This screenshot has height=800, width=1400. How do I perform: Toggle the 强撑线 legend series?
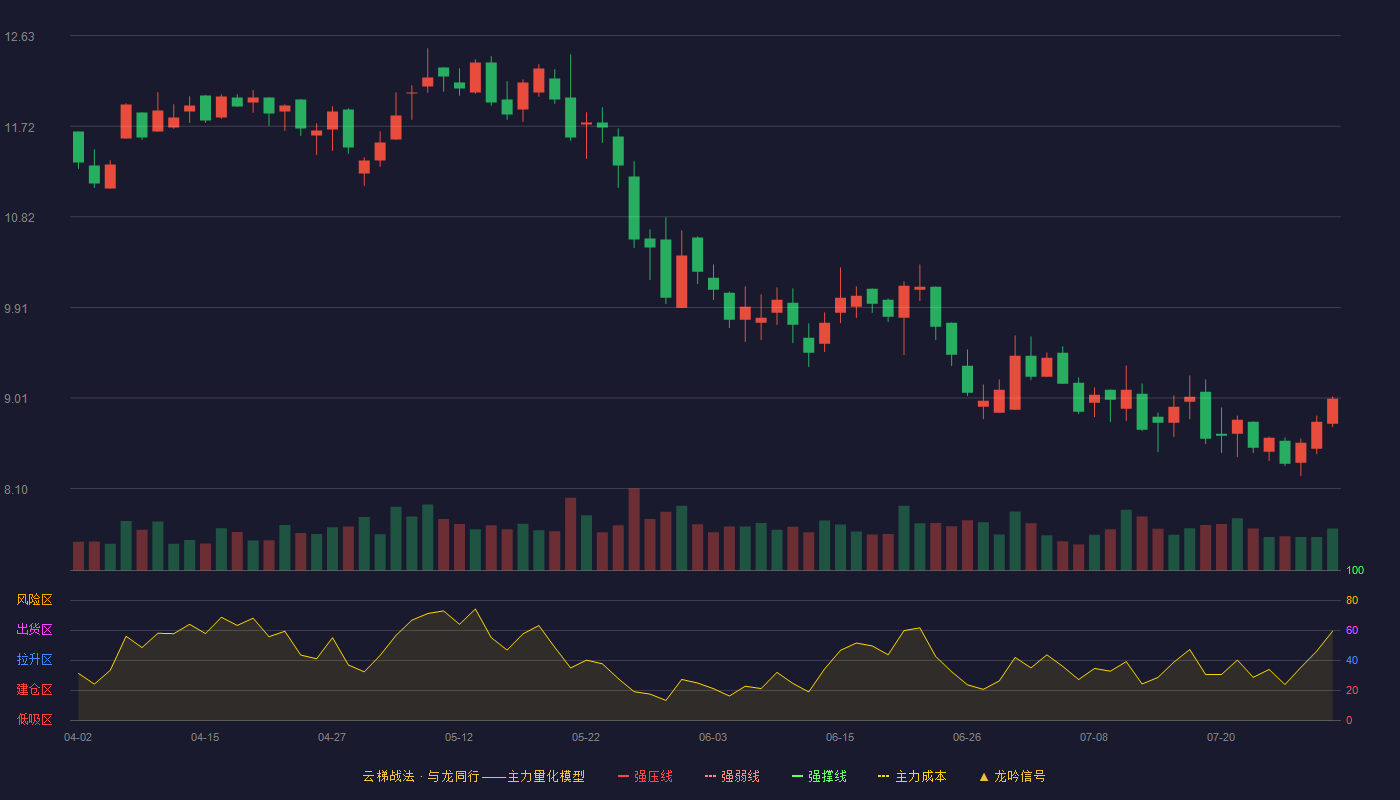click(819, 776)
